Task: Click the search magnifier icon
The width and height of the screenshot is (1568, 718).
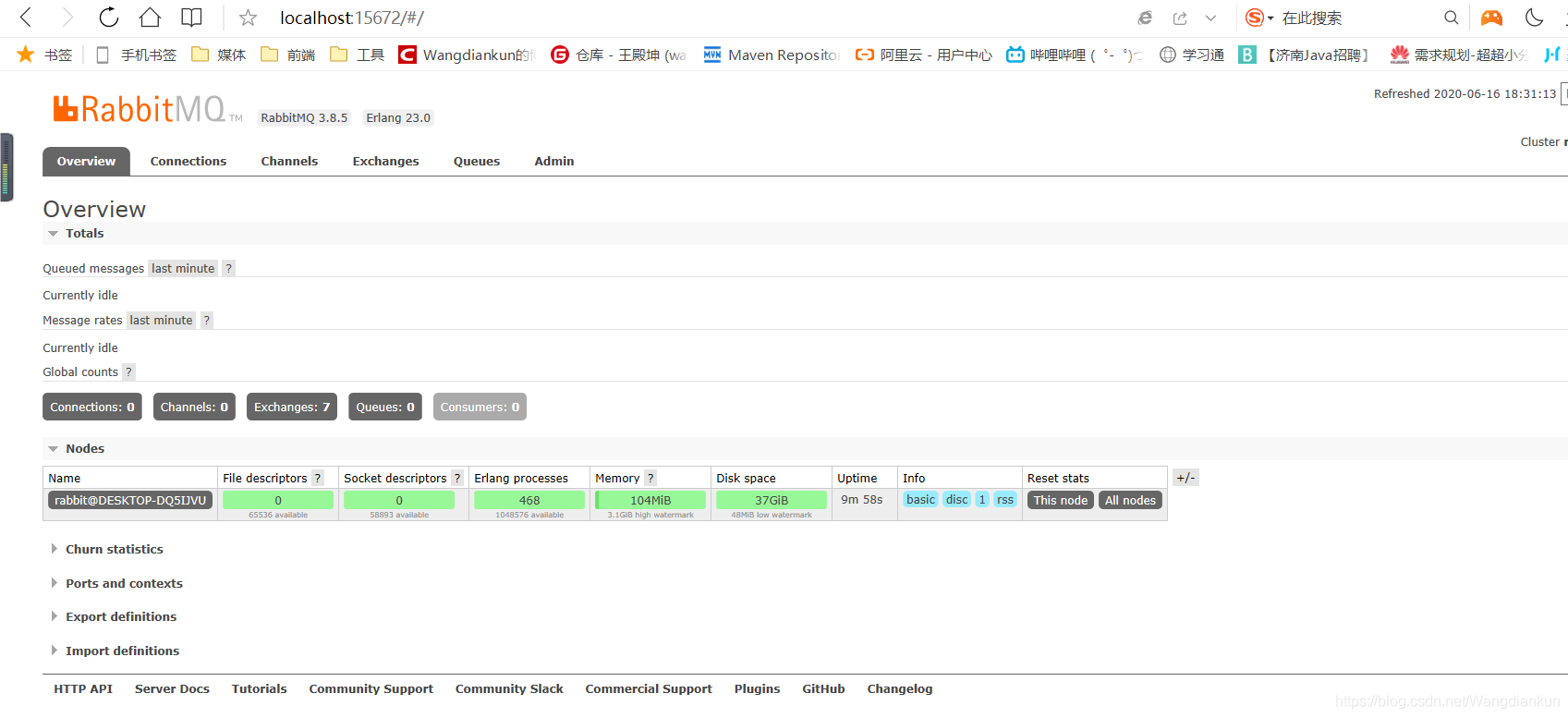Action: (1452, 18)
